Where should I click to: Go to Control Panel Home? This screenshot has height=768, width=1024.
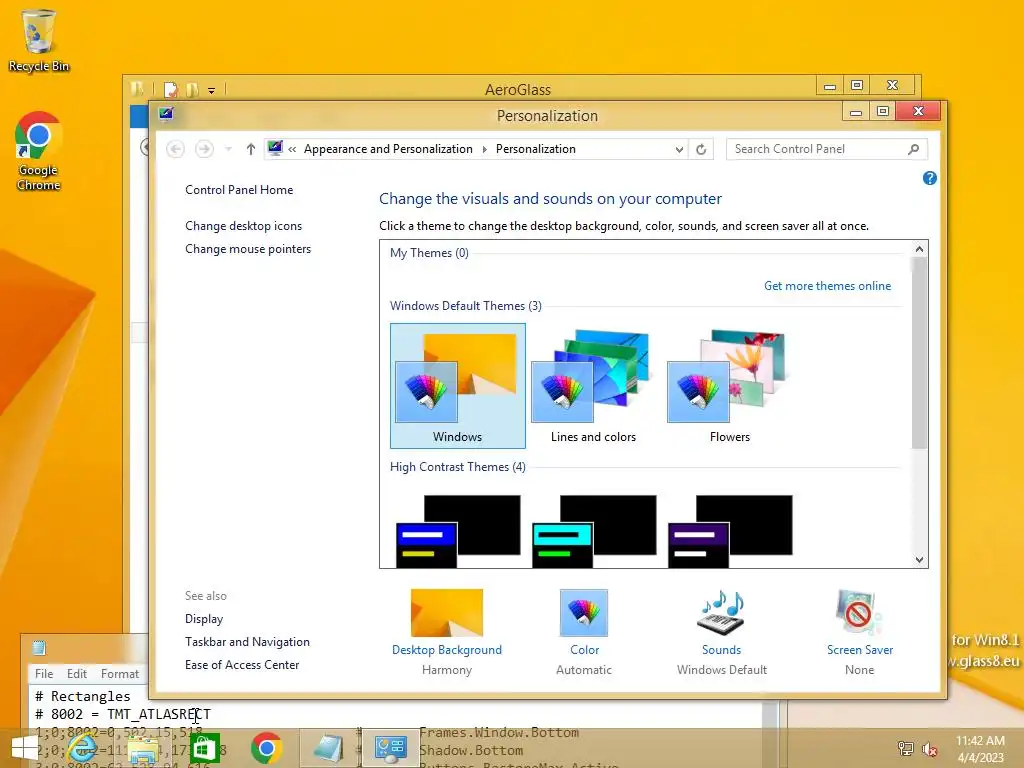(239, 190)
